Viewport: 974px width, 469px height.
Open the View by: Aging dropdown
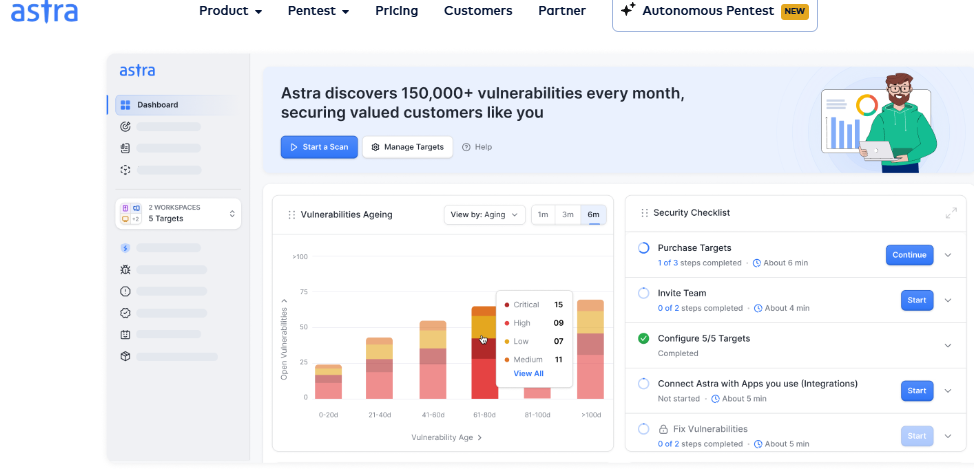(485, 215)
